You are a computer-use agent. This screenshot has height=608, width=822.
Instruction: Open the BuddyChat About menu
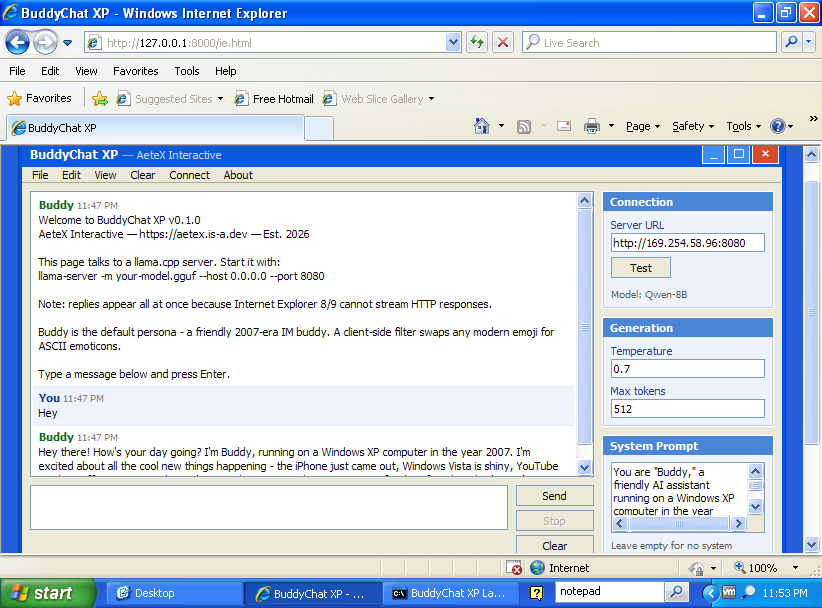[x=238, y=175]
